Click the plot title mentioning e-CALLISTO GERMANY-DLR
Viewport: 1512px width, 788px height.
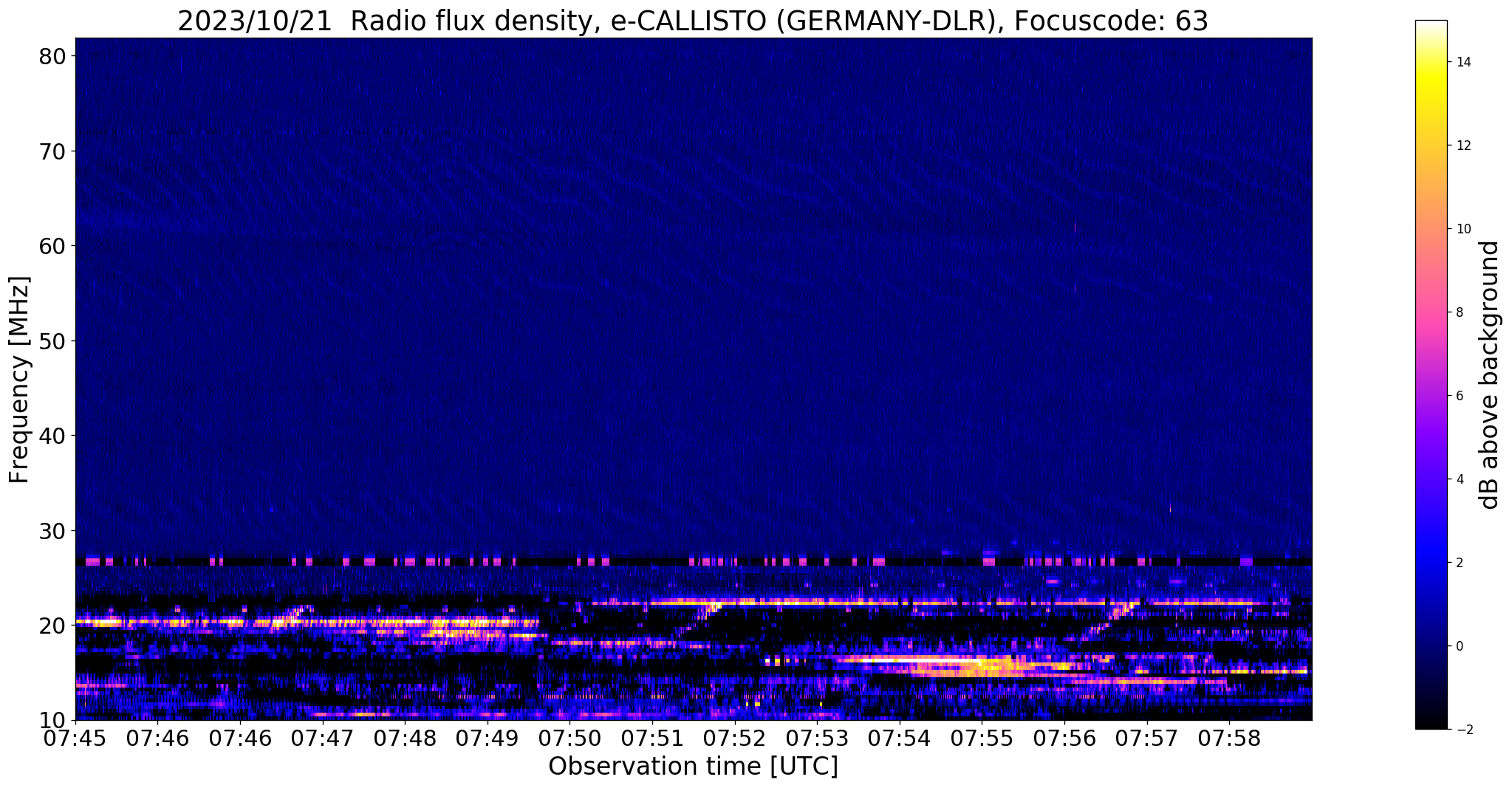tap(693, 21)
